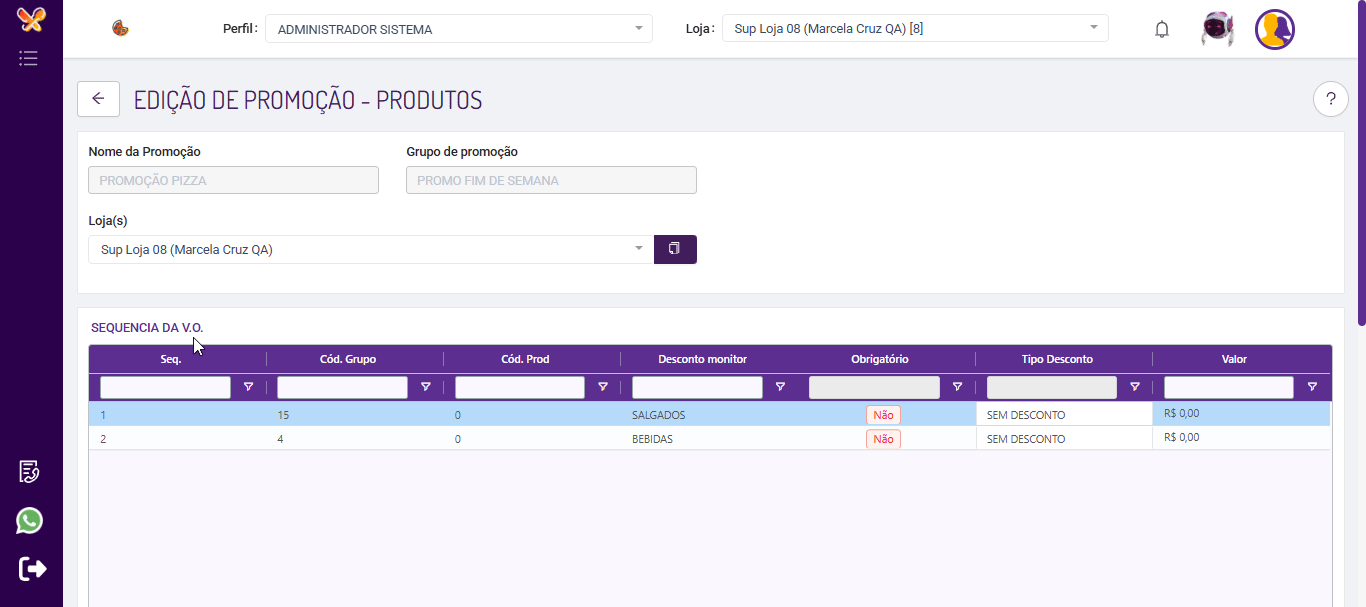Viewport: 1366px width, 607px height.
Task: Toggle Obrigatório 'Não' for BEBIDAS row
Action: [883, 439]
